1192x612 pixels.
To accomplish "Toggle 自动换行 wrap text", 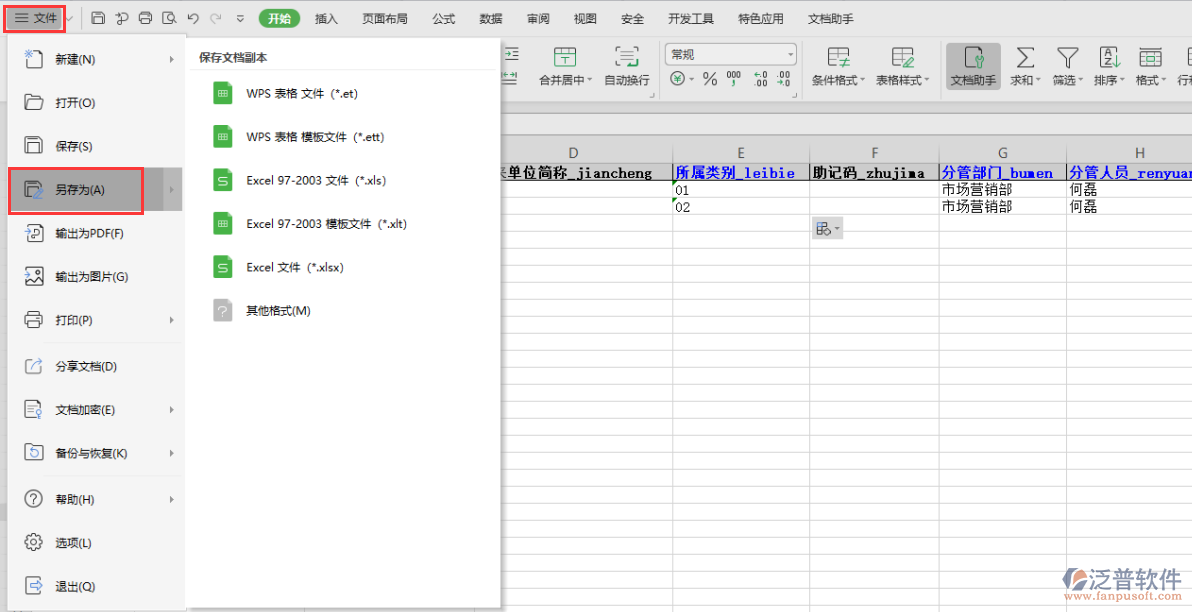I will point(626,66).
